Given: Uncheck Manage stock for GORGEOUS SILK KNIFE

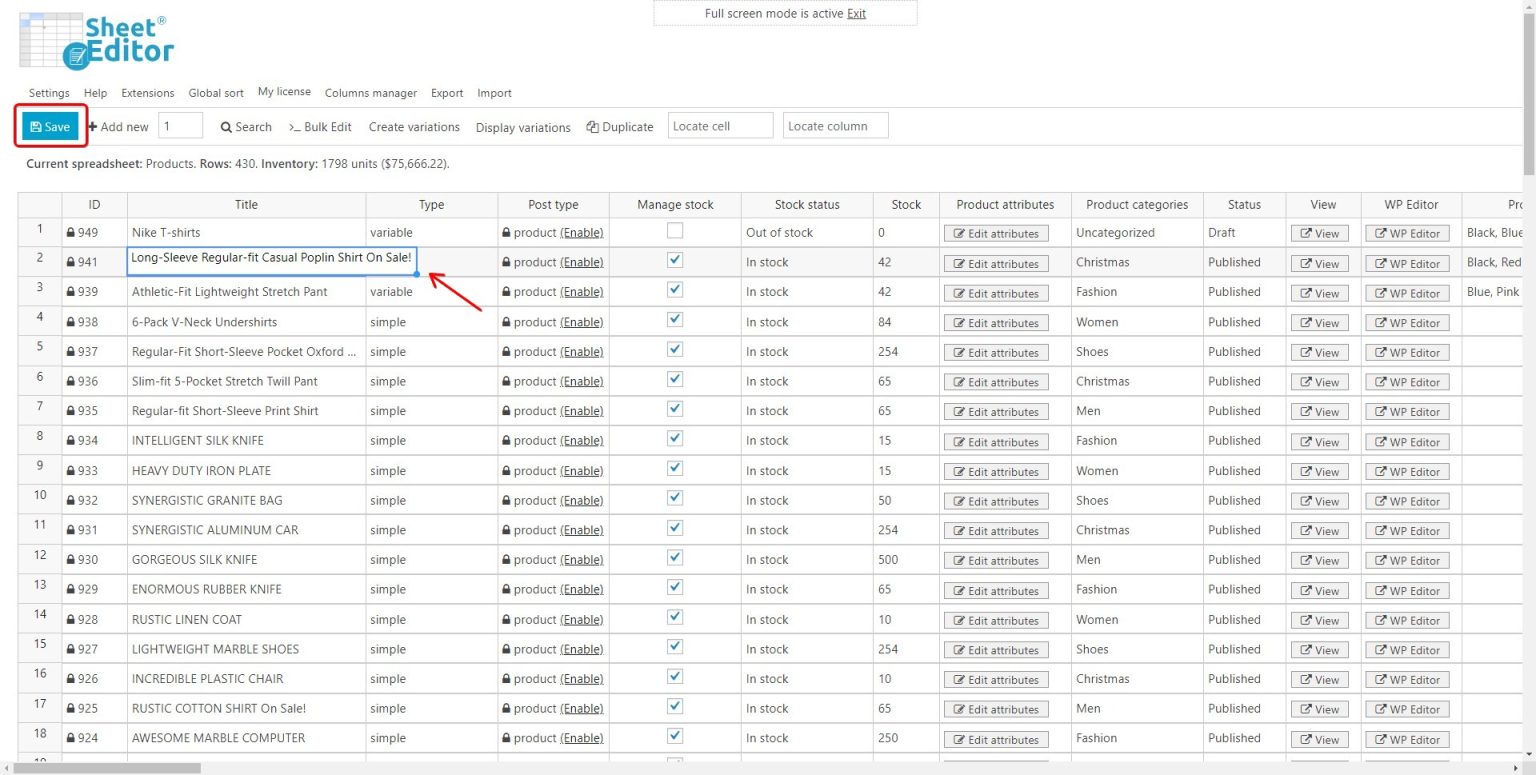Looking at the screenshot, I should pyautogui.click(x=675, y=560).
